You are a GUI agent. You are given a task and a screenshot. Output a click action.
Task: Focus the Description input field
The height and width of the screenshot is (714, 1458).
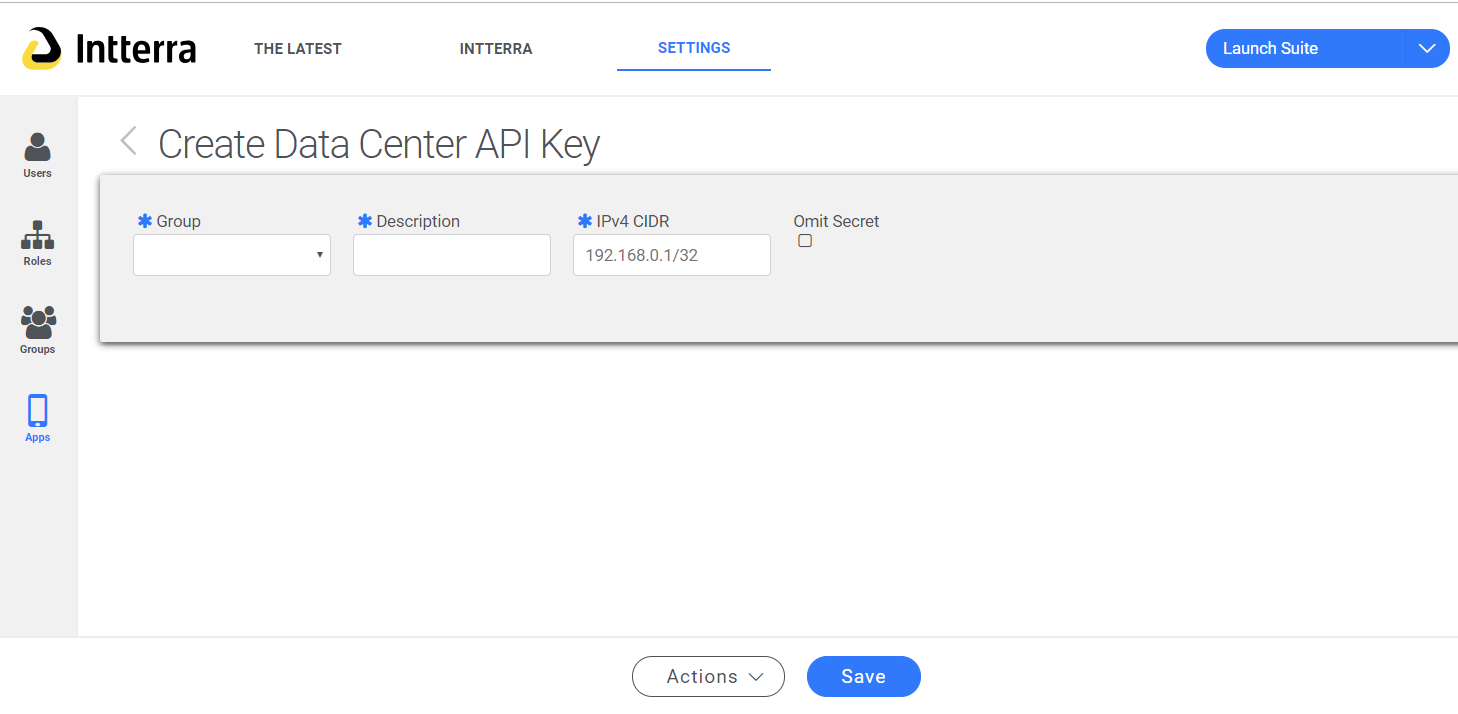452,255
